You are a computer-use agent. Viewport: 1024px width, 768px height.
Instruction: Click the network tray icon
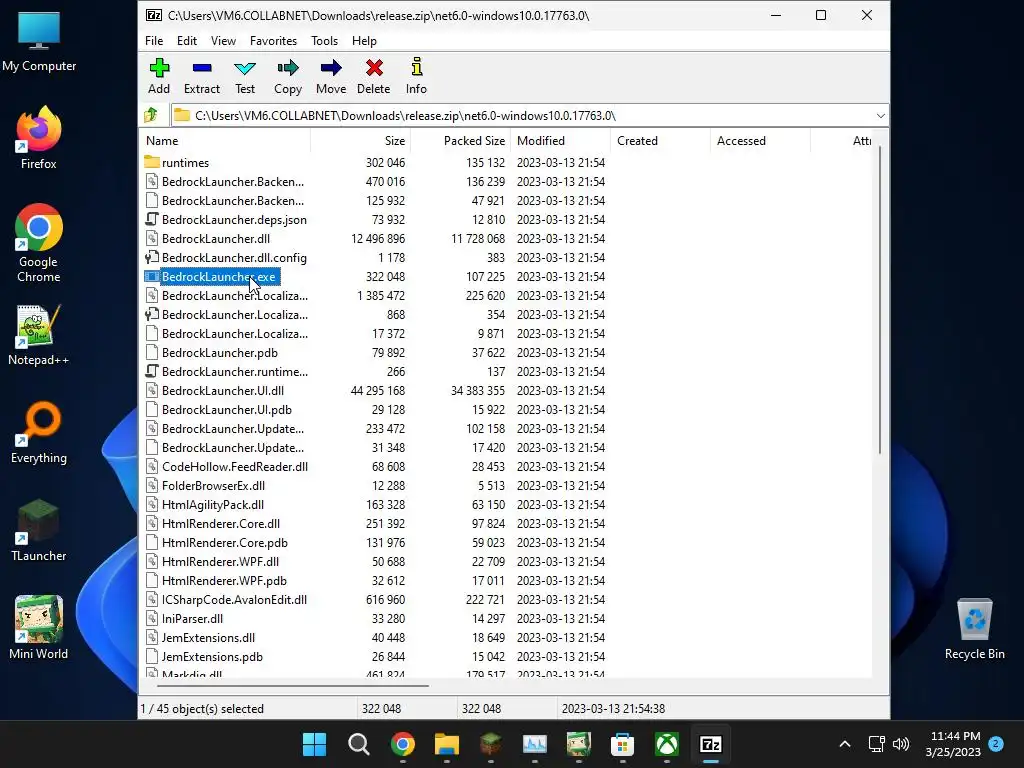pos(876,744)
